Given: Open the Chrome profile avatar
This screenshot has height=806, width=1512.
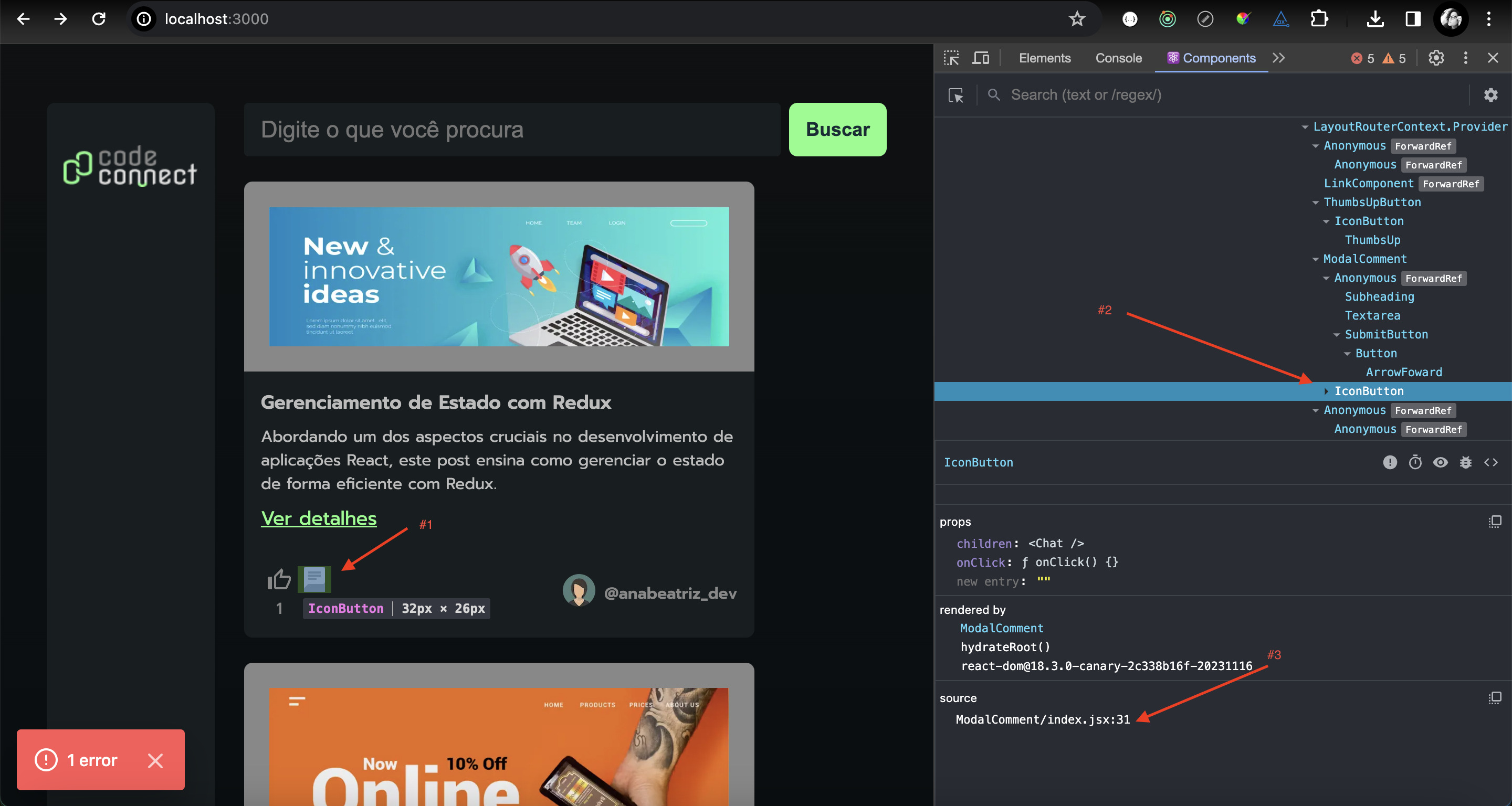Looking at the screenshot, I should tap(1451, 19).
